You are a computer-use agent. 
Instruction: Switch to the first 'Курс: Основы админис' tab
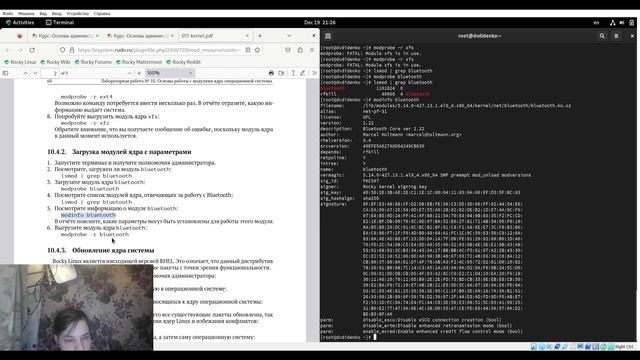[x=65, y=36]
